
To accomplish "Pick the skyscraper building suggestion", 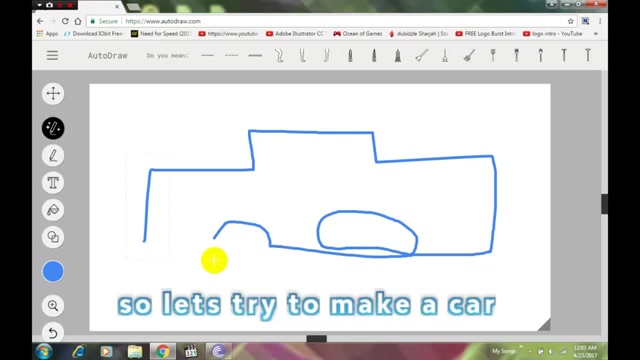I will [398, 55].
